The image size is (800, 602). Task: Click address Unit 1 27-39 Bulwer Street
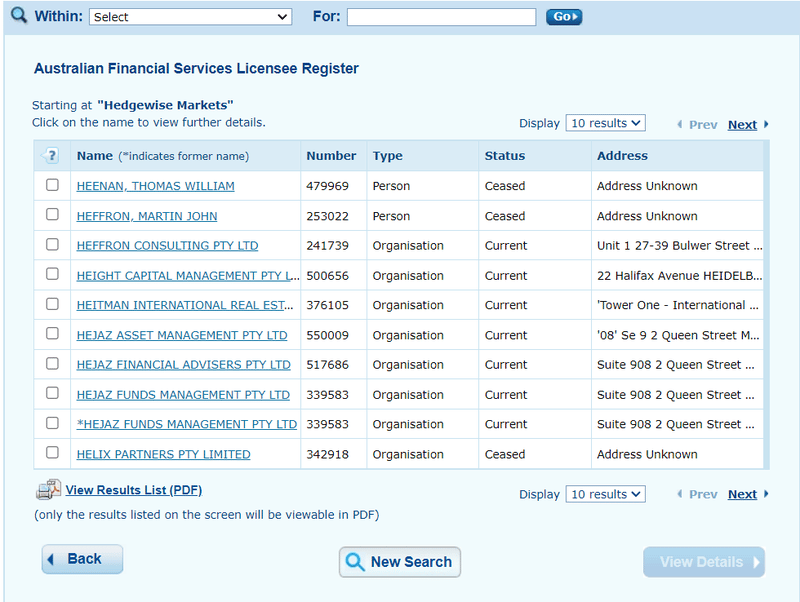coord(680,246)
